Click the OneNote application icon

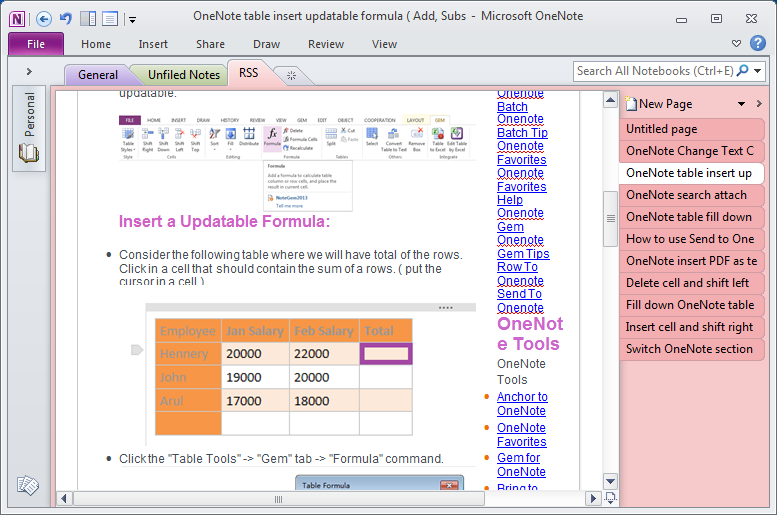coord(17,19)
